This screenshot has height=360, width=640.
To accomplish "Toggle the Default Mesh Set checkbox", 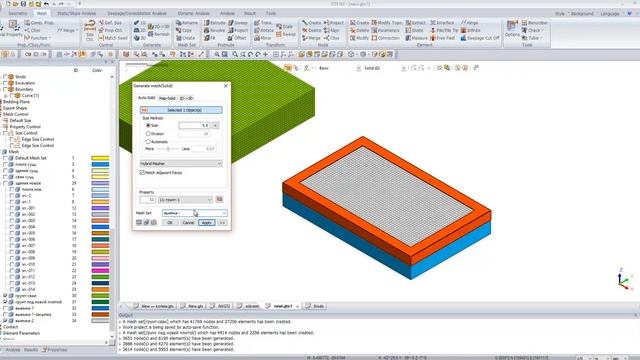I will (5, 158).
